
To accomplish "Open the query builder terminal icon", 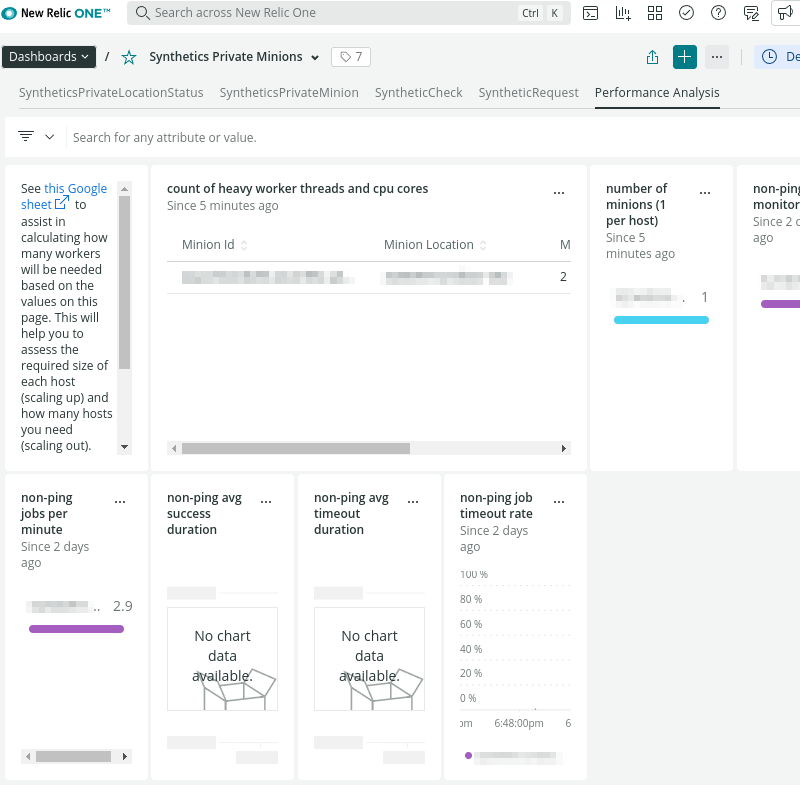I will pyautogui.click(x=591, y=13).
